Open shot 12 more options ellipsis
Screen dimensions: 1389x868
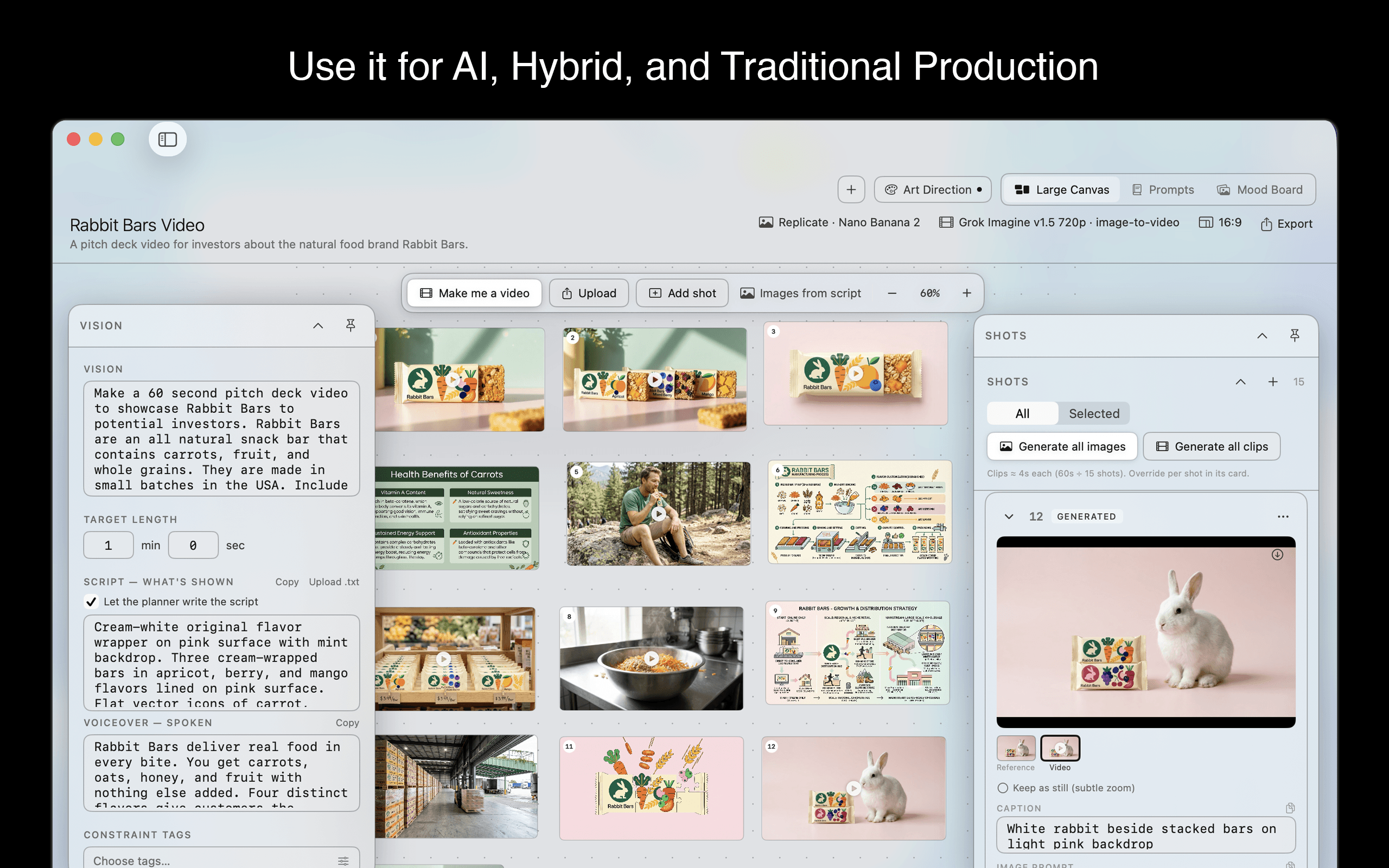coord(1283,516)
